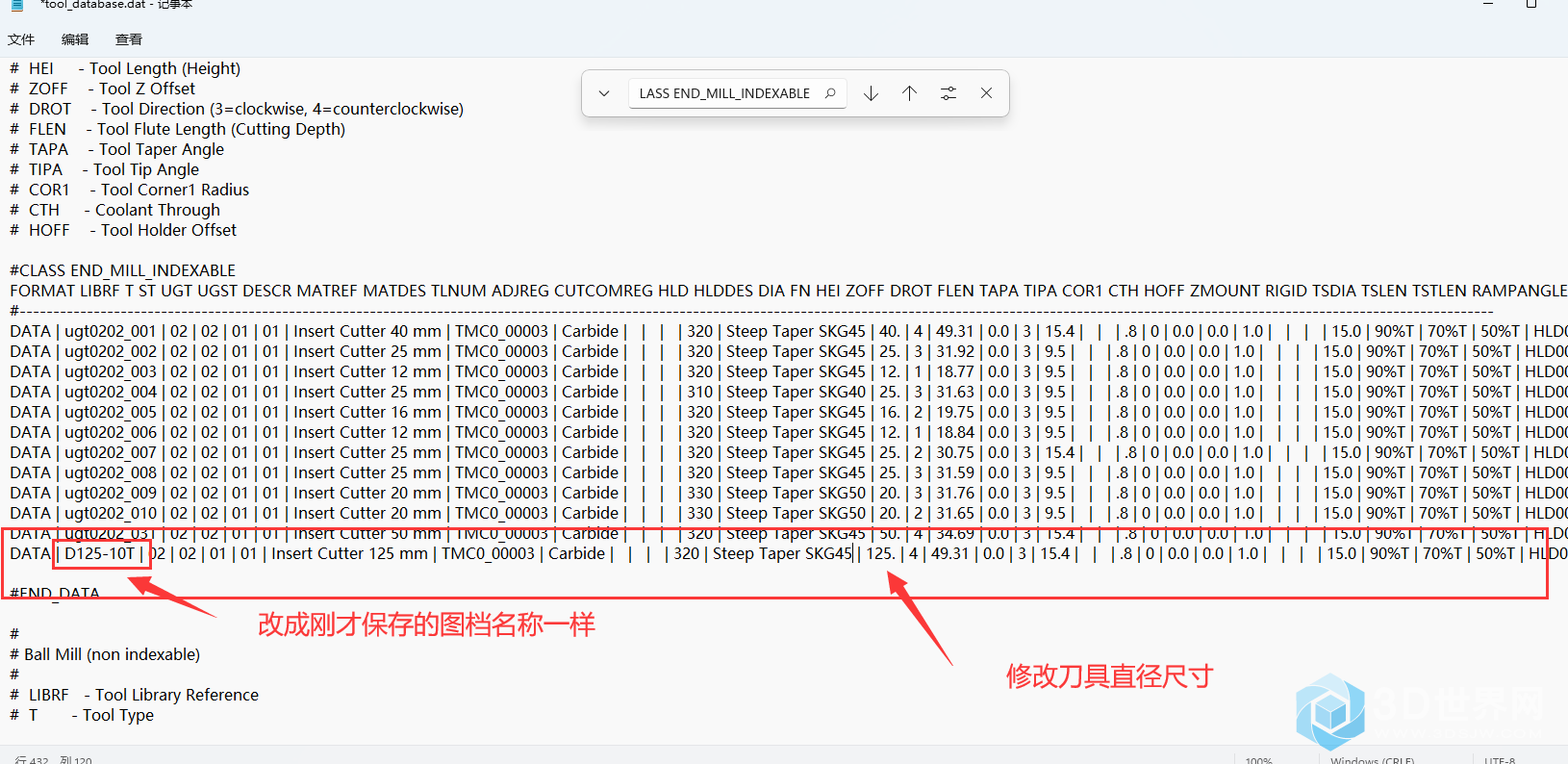Click ugt0202_001 in first DATA row
Viewport: 1568px width, 764px height.
(x=110, y=331)
